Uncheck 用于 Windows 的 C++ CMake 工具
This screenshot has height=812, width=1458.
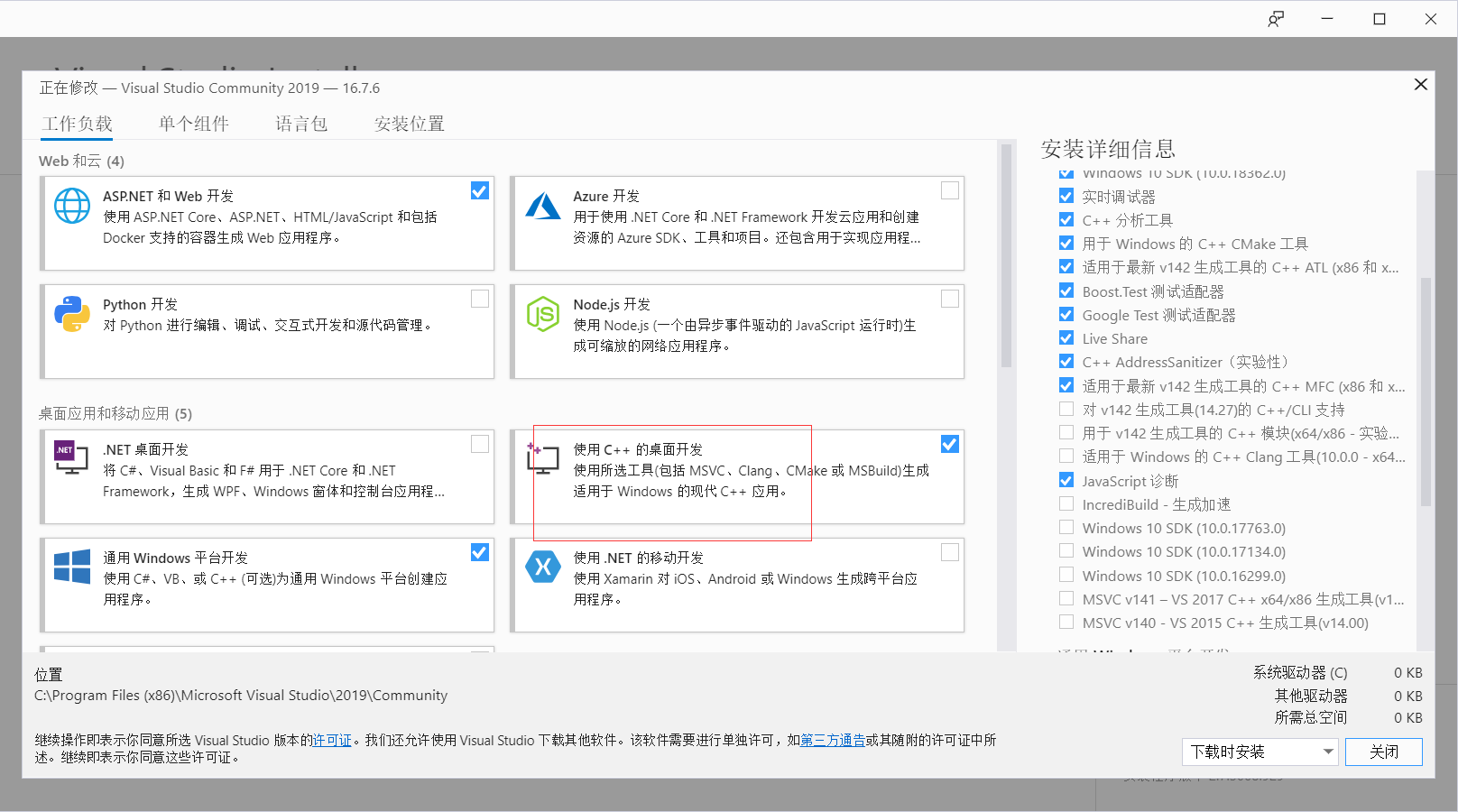coord(1066,243)
